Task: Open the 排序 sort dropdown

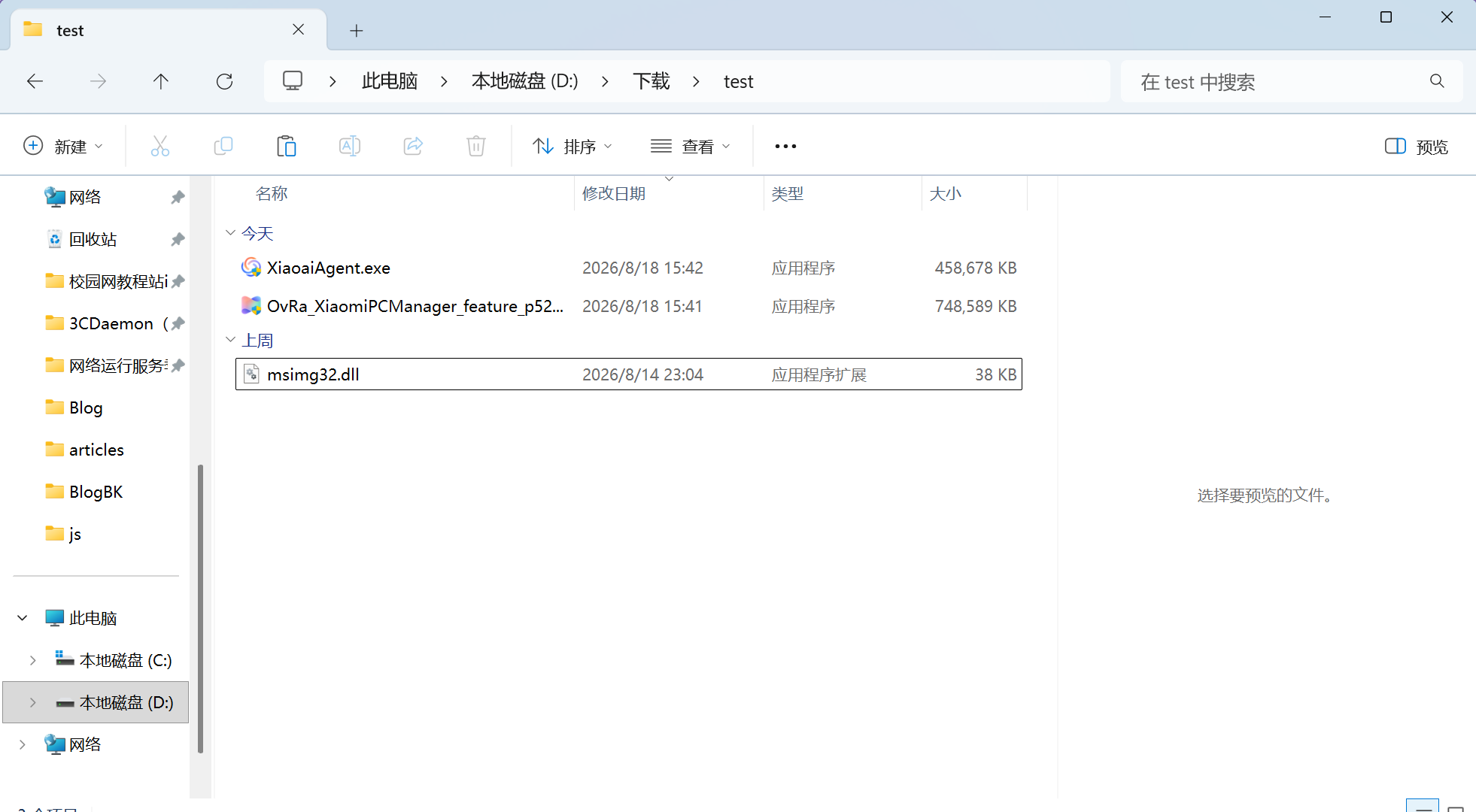Action: point(572,147)
